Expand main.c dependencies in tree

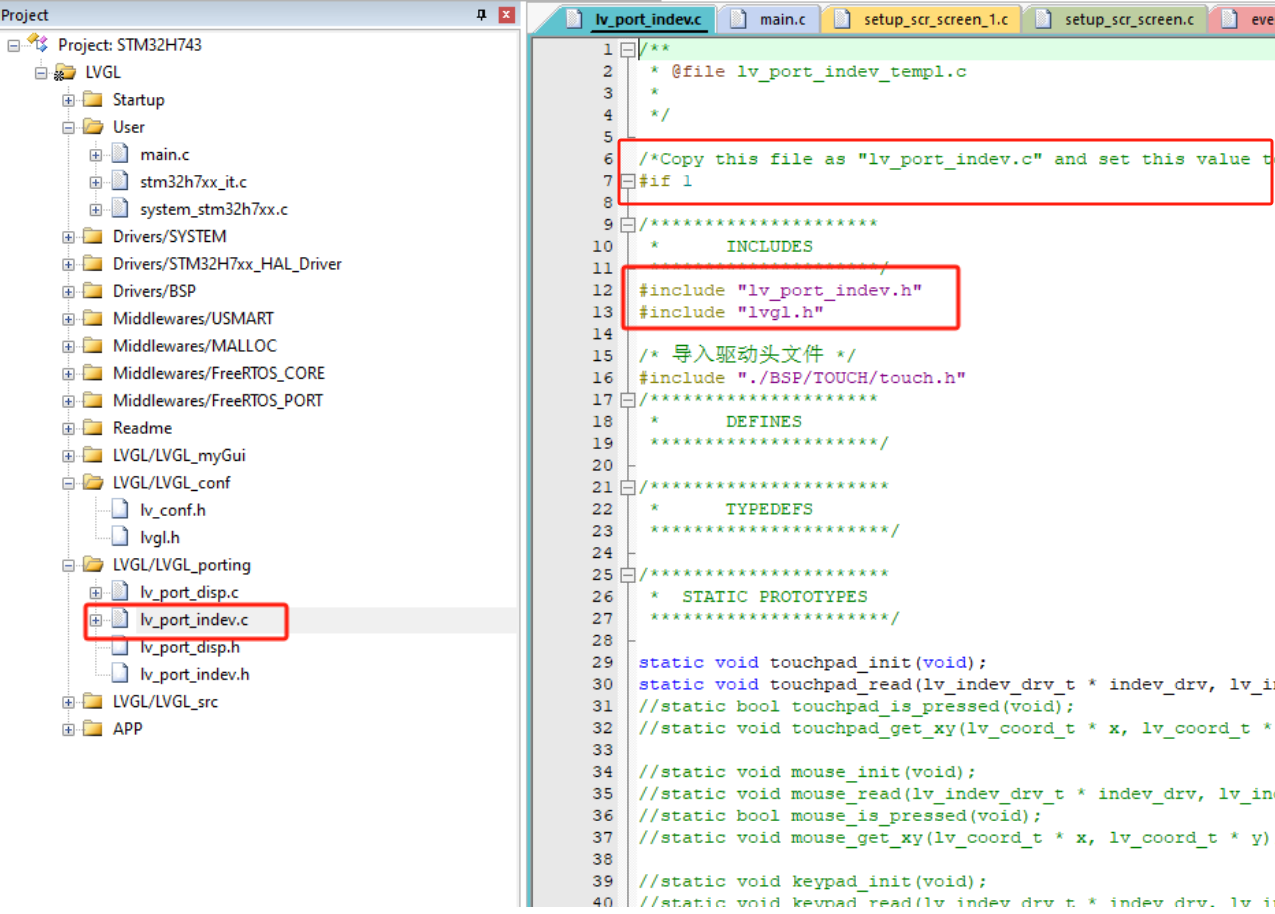(96, 155)
